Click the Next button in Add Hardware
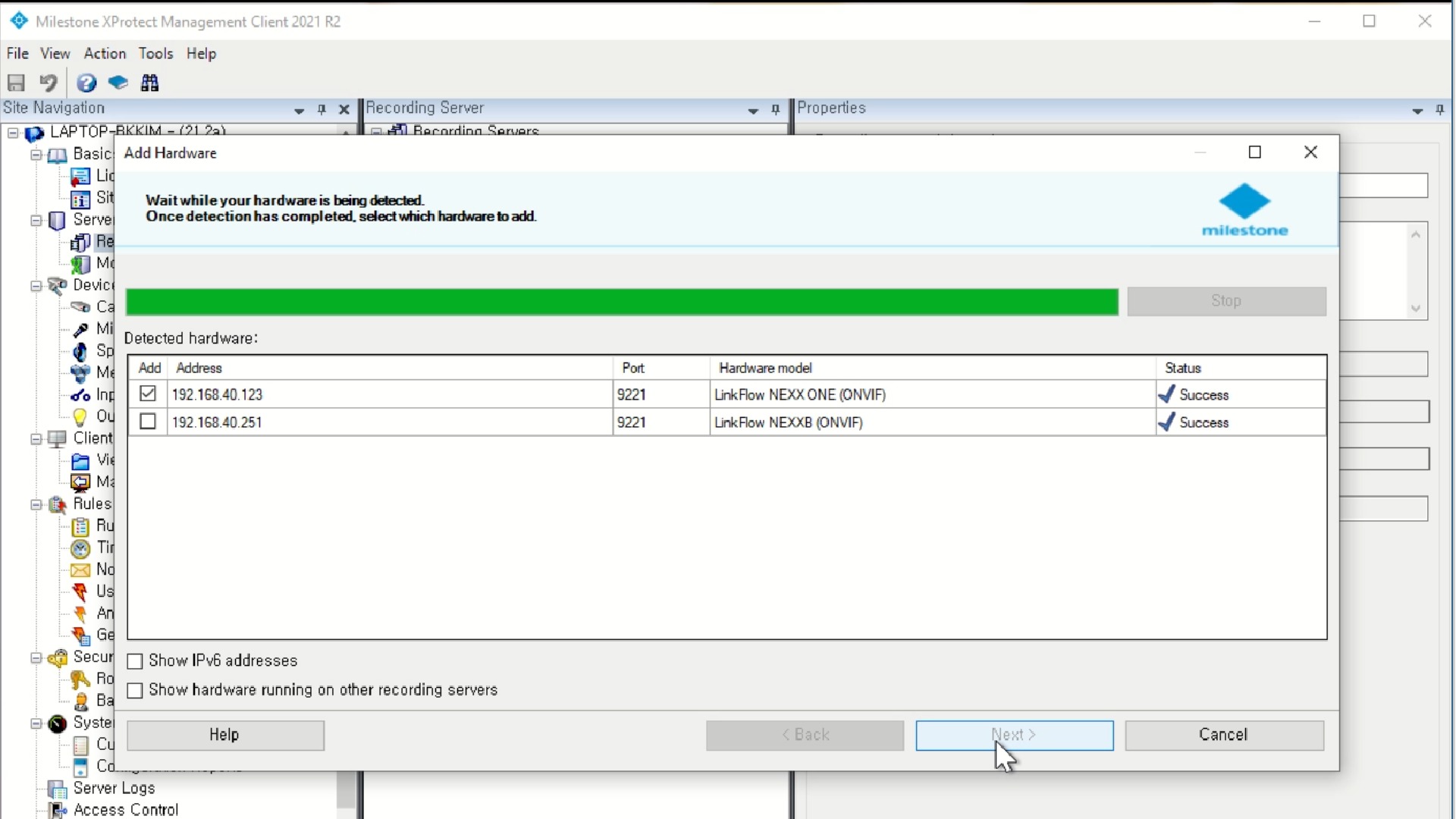 coord(1015,736)
